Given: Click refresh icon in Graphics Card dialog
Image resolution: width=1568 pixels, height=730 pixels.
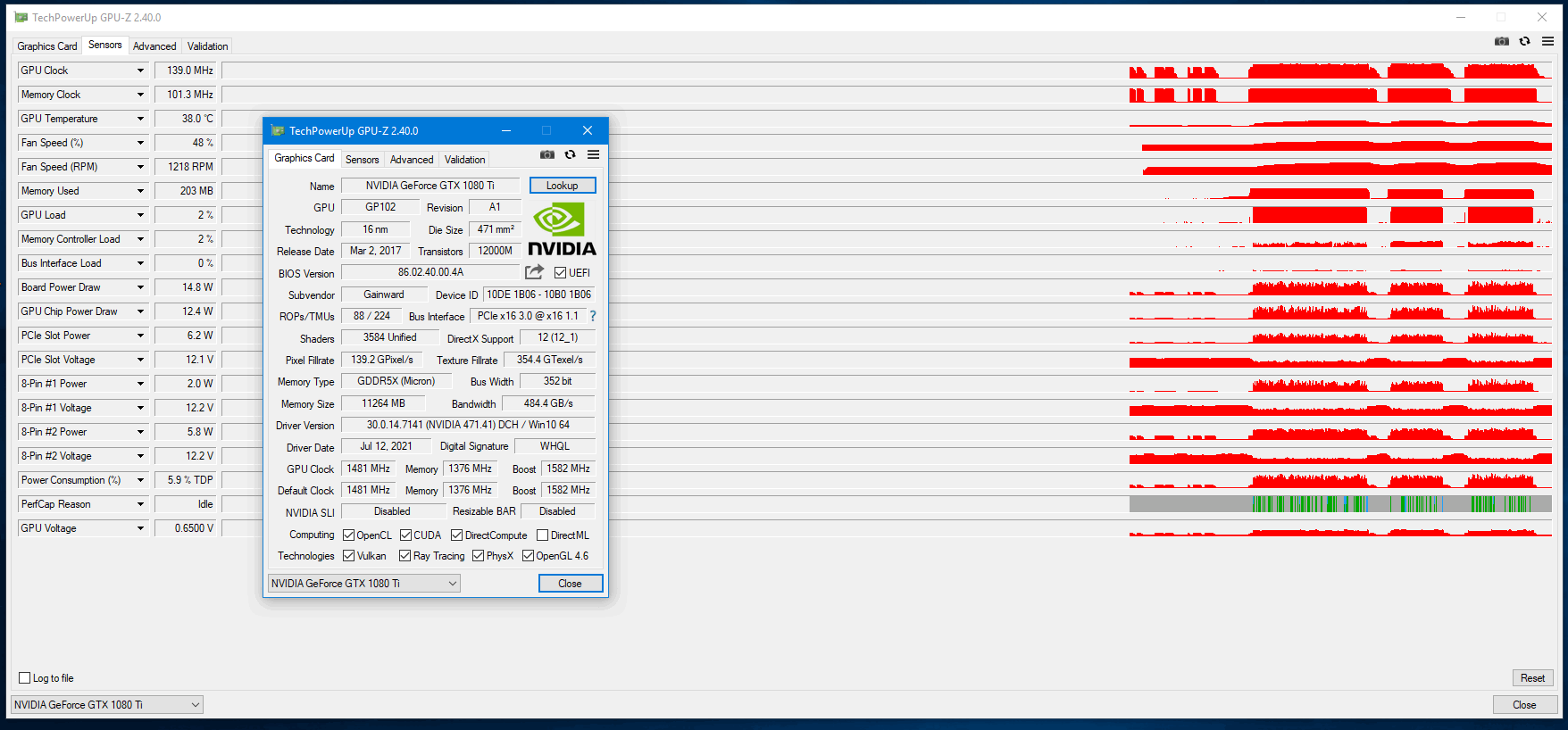Looking at the screenshot, I should click(x=570, y=154).
